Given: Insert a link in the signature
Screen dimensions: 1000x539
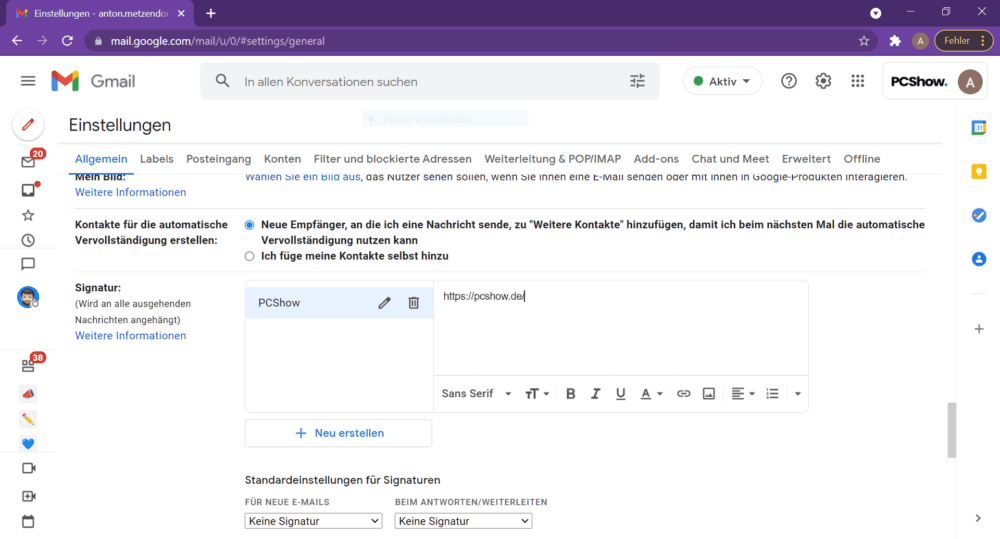Looking at the screenshot, I should click(x=684, y=394).
